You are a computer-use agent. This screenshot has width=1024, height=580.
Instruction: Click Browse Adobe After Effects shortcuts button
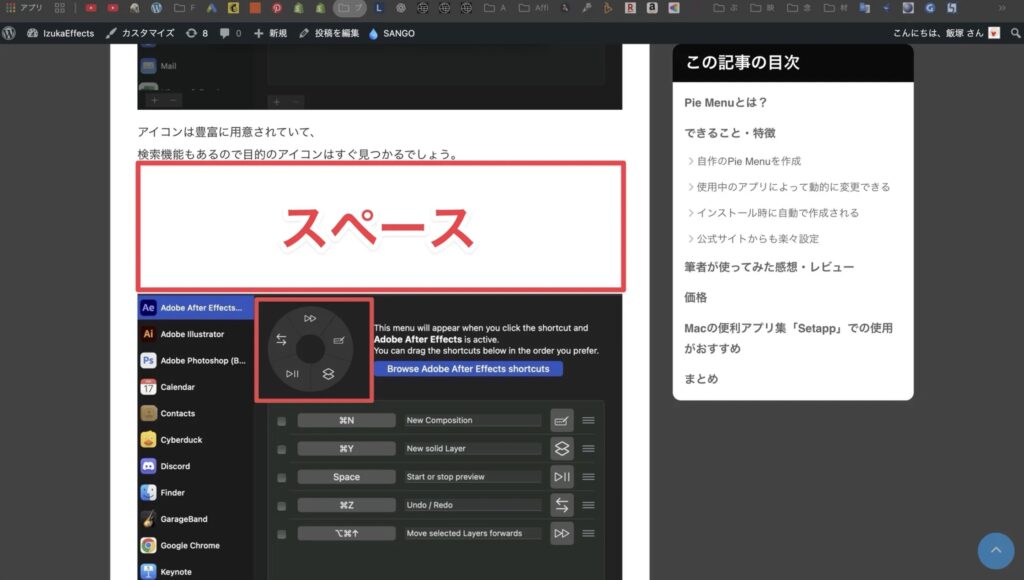click(x=468, y=368)
